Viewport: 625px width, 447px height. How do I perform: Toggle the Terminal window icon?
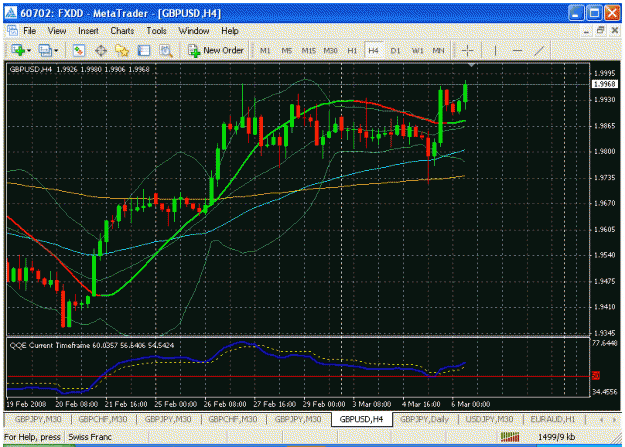[143, 50]
